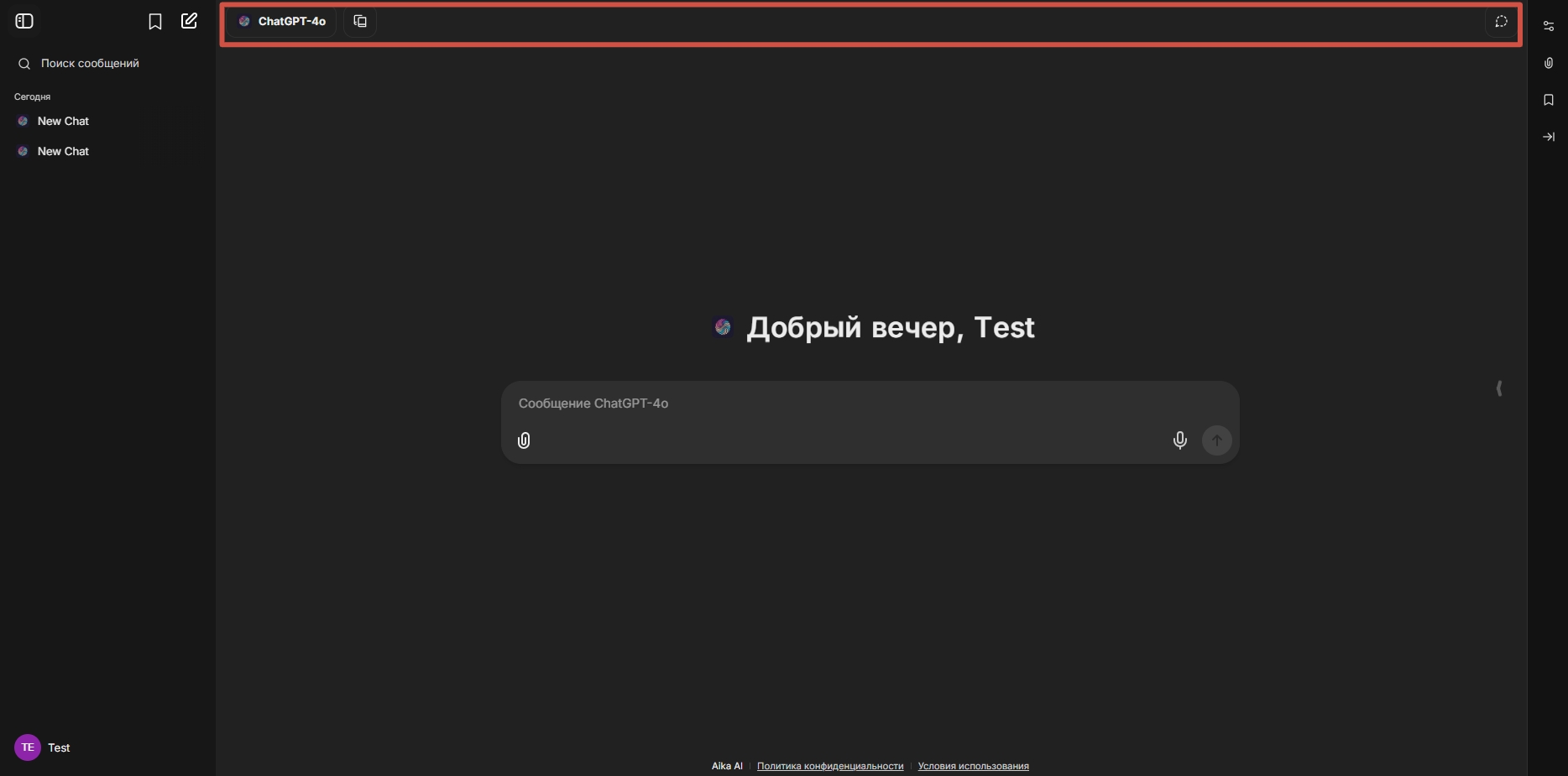Attach a file using the message box paperclip
Viewport: 1568px width, 776px height.
524,440
